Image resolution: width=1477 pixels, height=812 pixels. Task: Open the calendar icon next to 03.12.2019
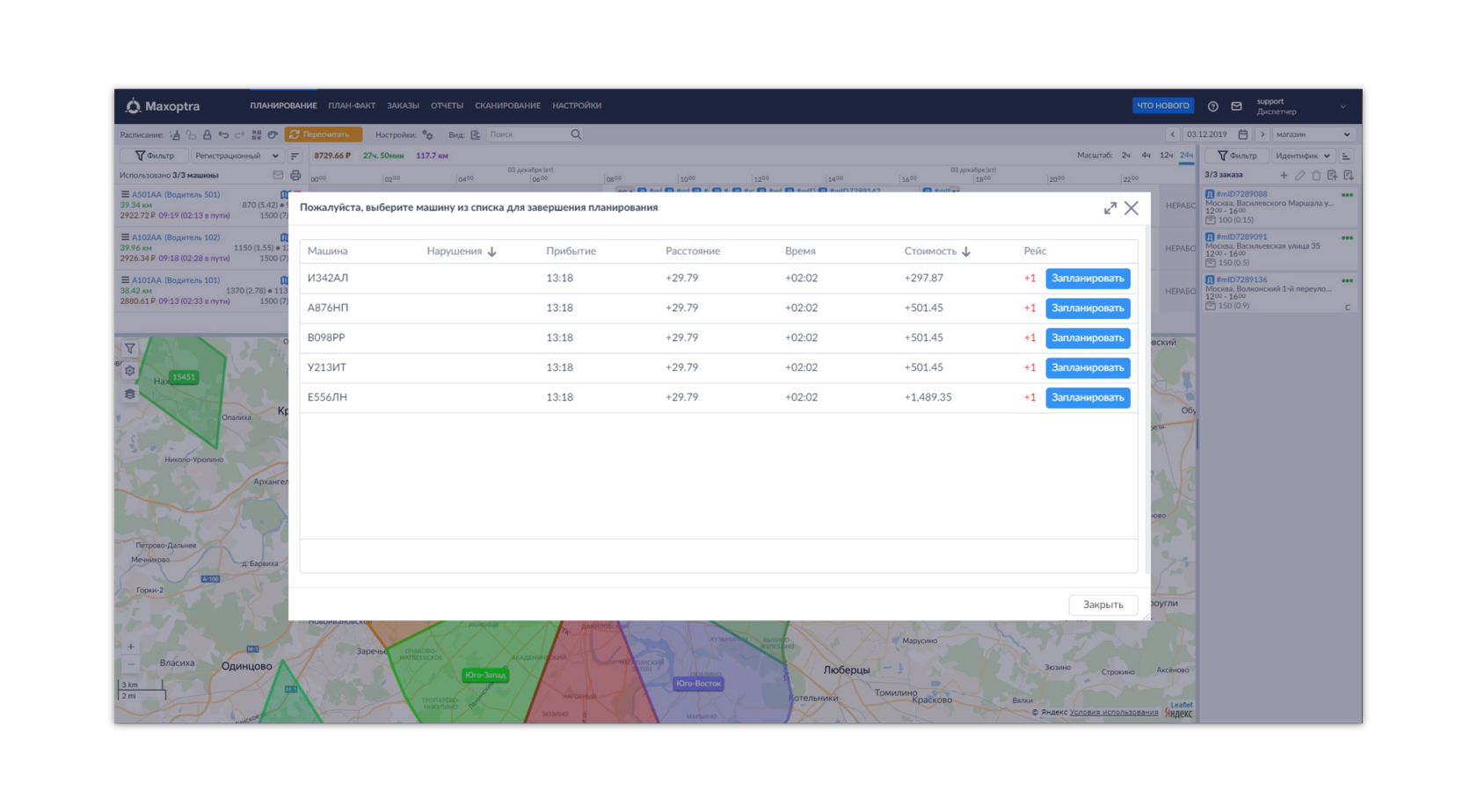coord(1243,134)
